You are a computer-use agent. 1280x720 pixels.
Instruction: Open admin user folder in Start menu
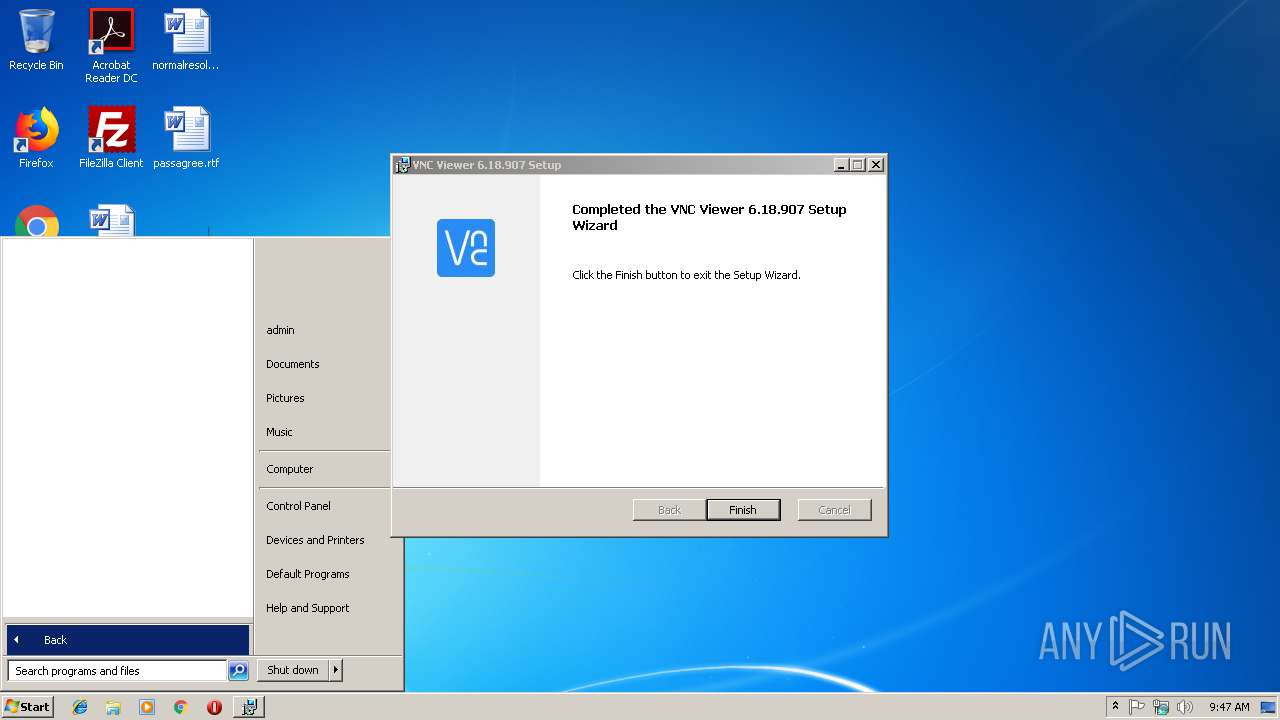pyautogui.click(x=280, y=330)
